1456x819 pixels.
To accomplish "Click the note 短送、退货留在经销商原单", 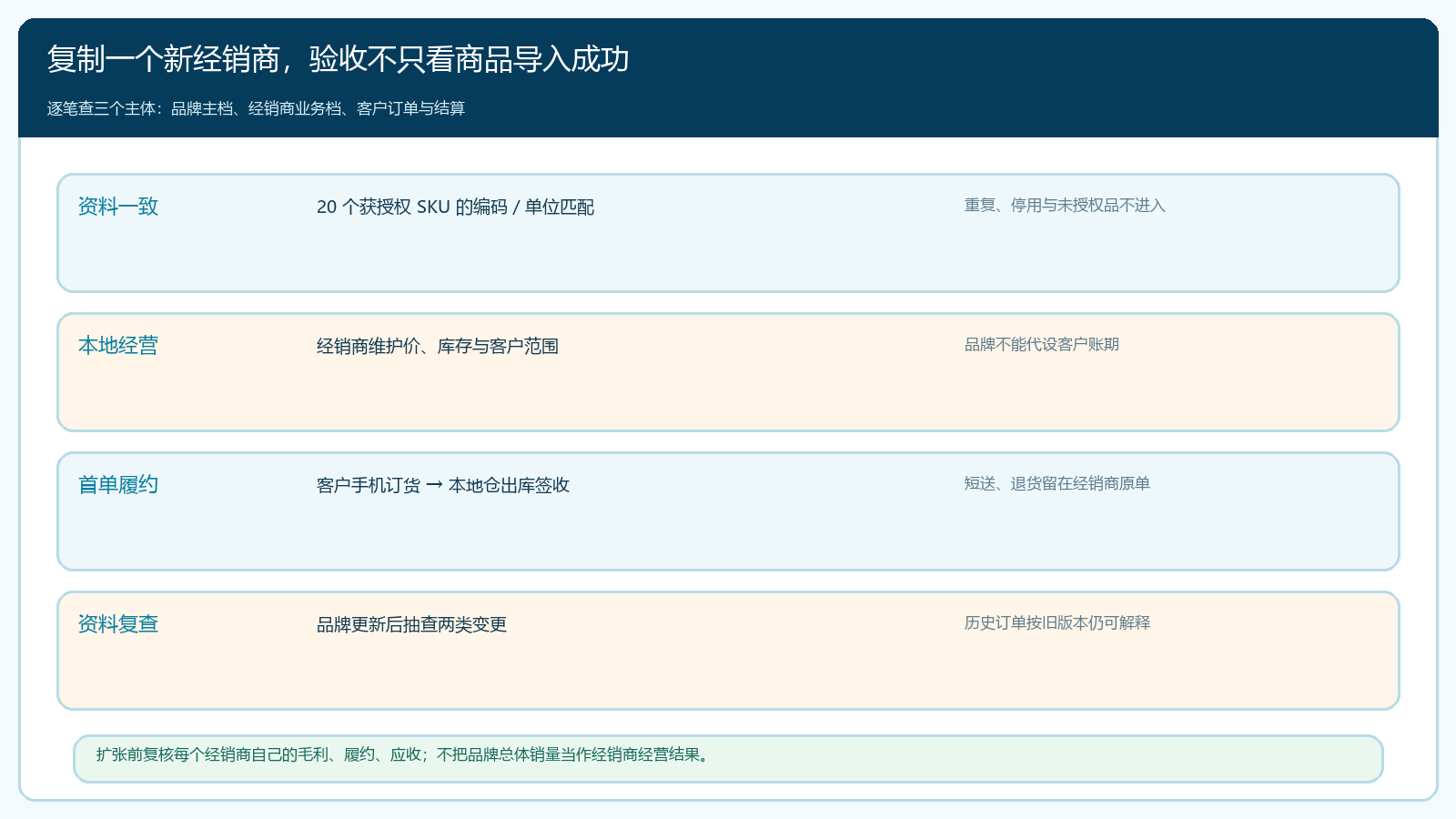I will [x=1057, y=484].
